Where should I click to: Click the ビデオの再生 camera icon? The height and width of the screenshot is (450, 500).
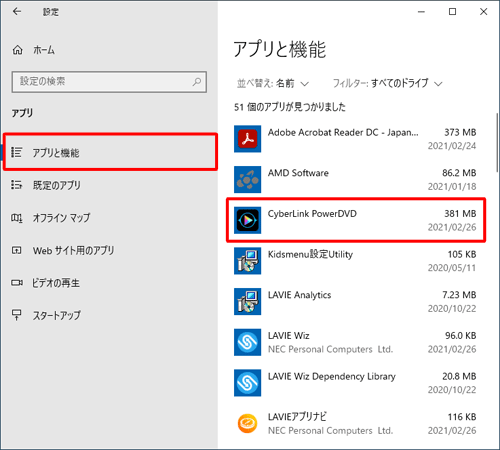pos(17,283)
